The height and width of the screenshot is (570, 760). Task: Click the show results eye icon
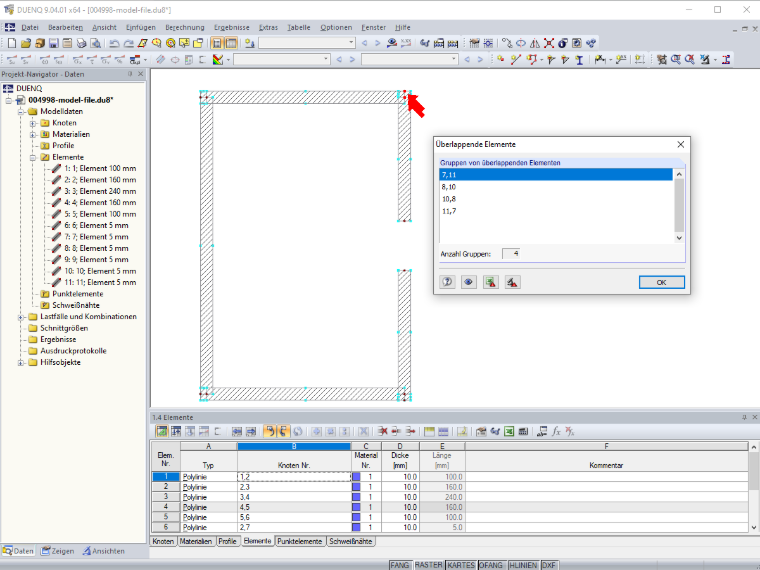[x=392, y=43]
